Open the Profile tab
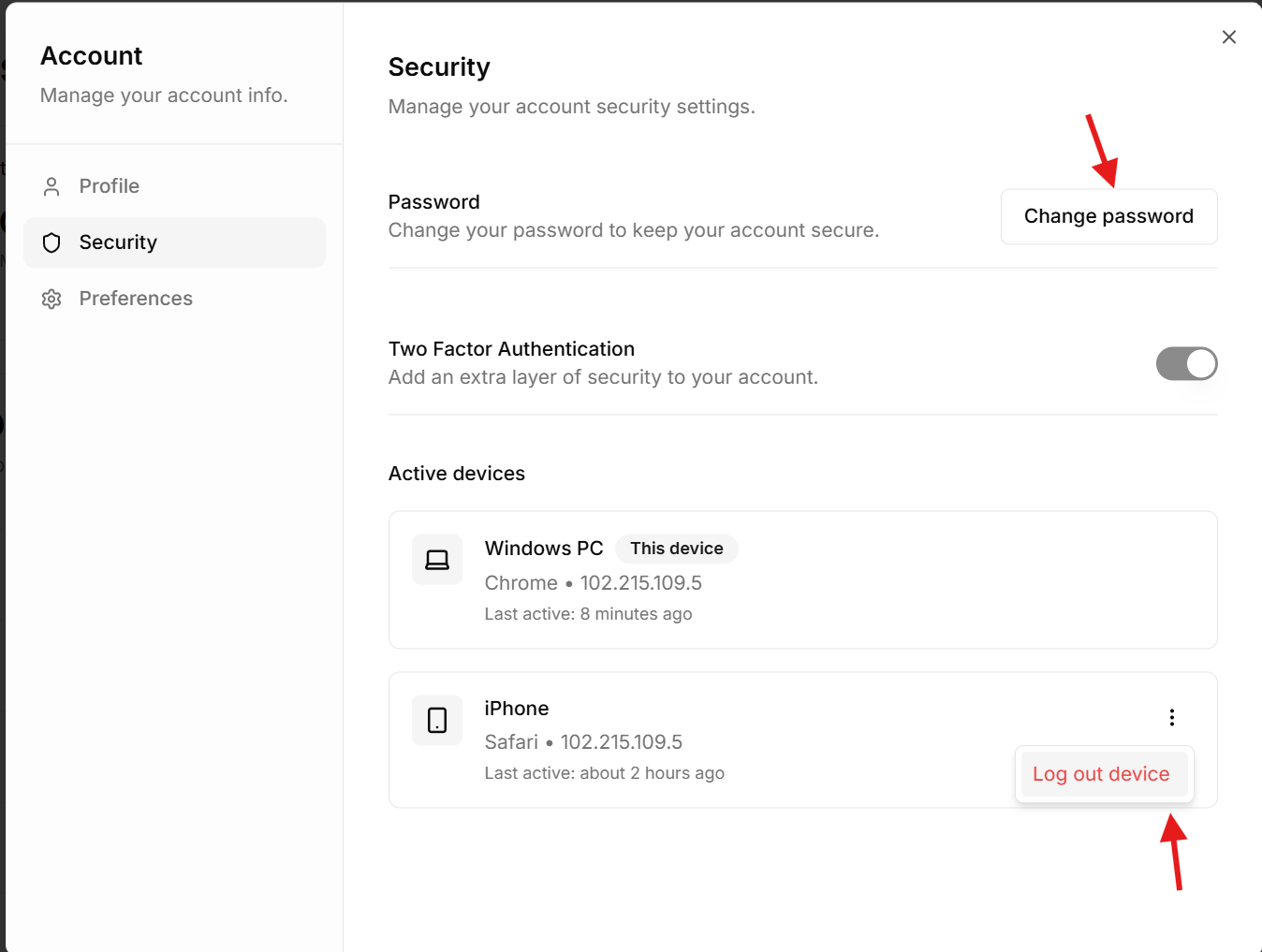The height and width of the screenshot is (952, 1262). (x=110, y=186)
